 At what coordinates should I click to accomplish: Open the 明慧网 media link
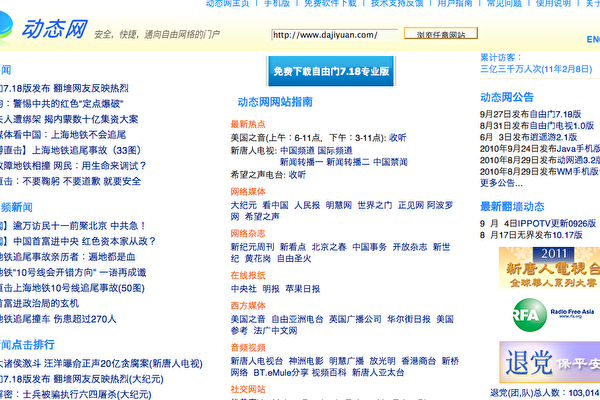pyautogui.click(x=339, y=204)
